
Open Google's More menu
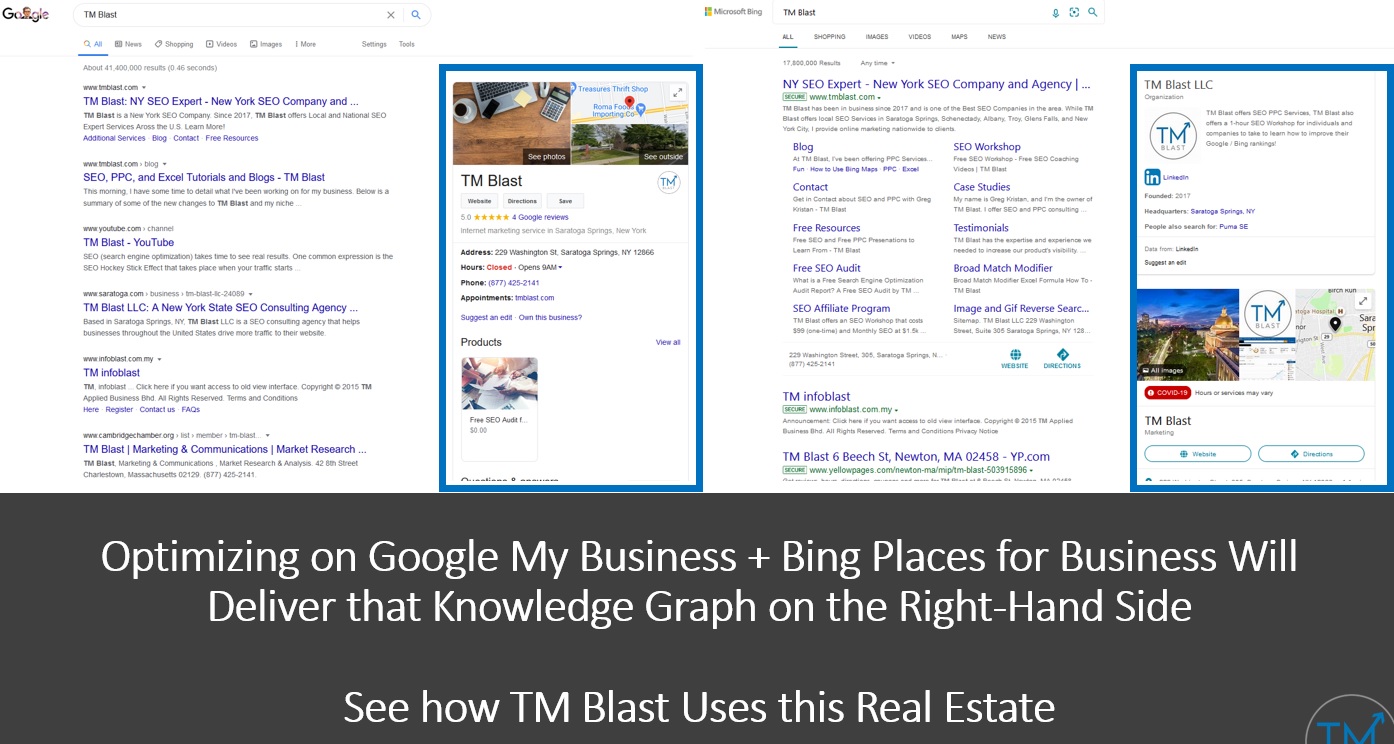(x=304, y=44)
